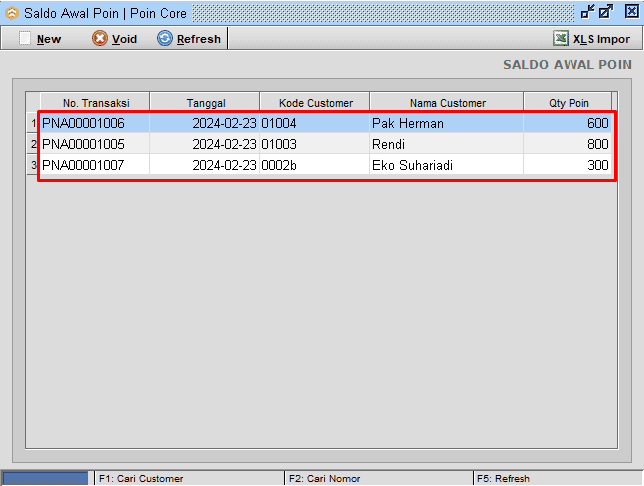Refresh the Saldo Awal Poin list
The width and height of the screenshot is (644, 486).
189,39
